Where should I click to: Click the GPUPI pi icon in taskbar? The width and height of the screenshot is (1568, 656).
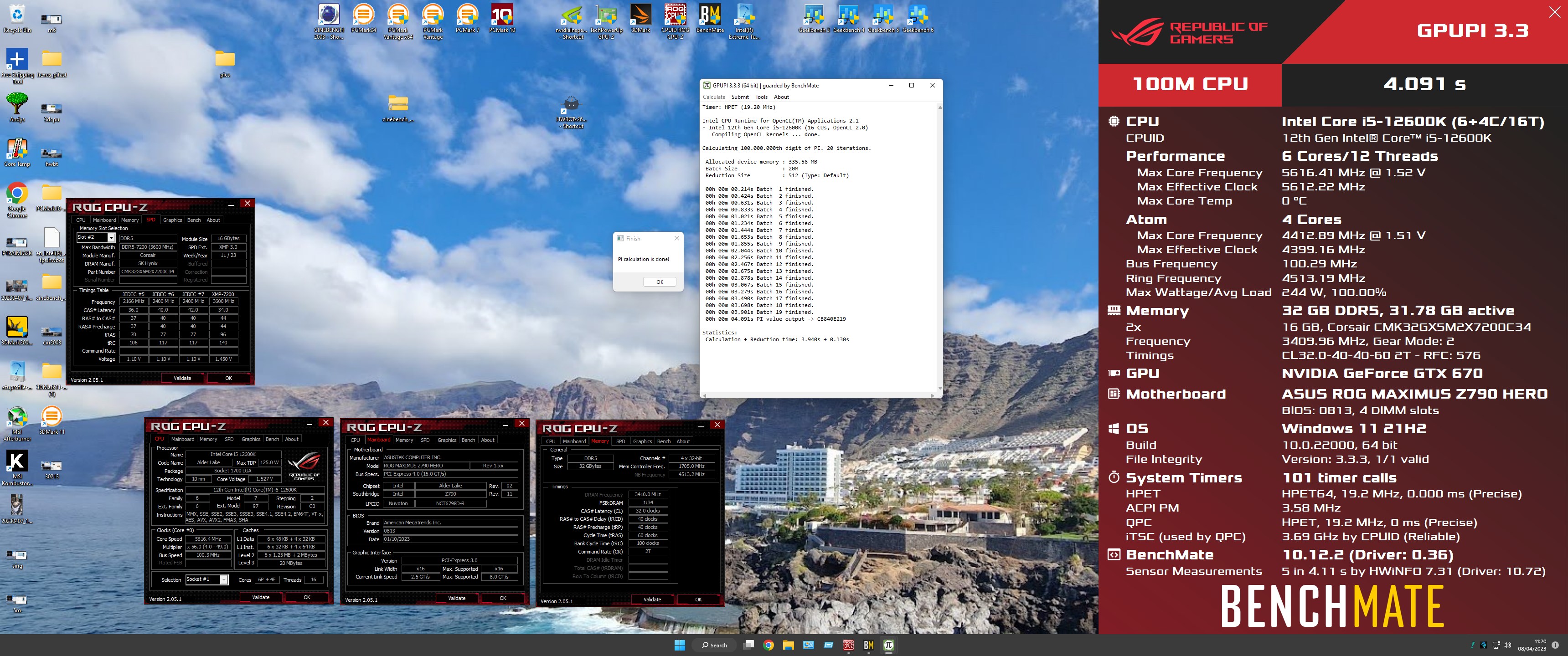pyautogui.click(x=889, y=645)
